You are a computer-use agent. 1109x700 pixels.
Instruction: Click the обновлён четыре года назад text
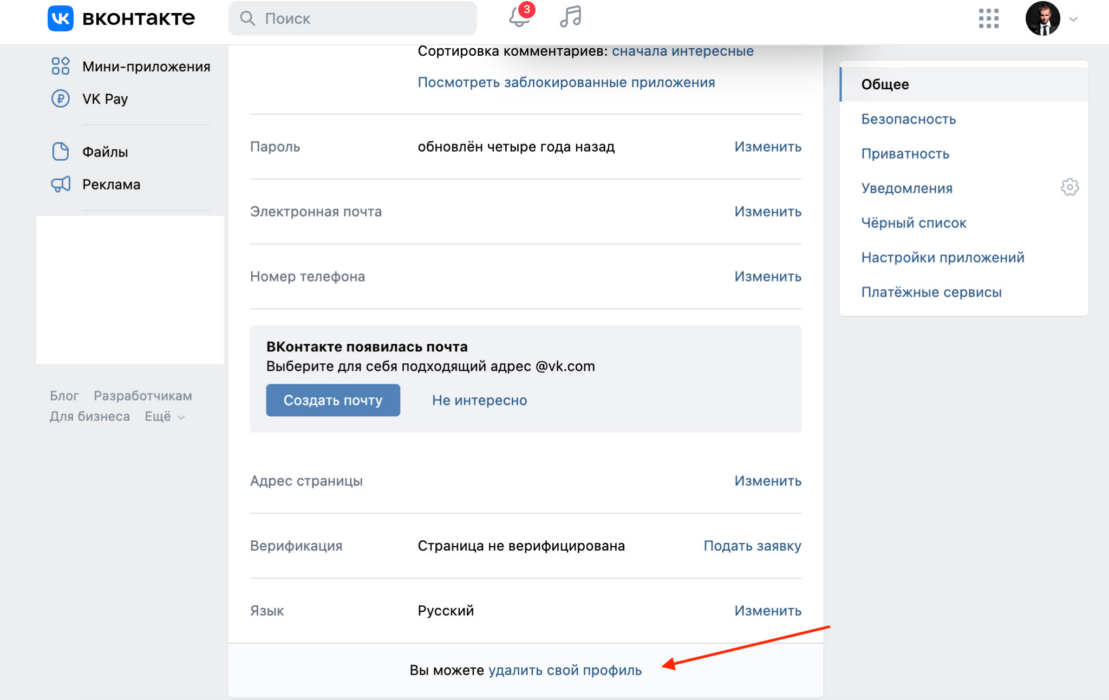click(516, 146)
